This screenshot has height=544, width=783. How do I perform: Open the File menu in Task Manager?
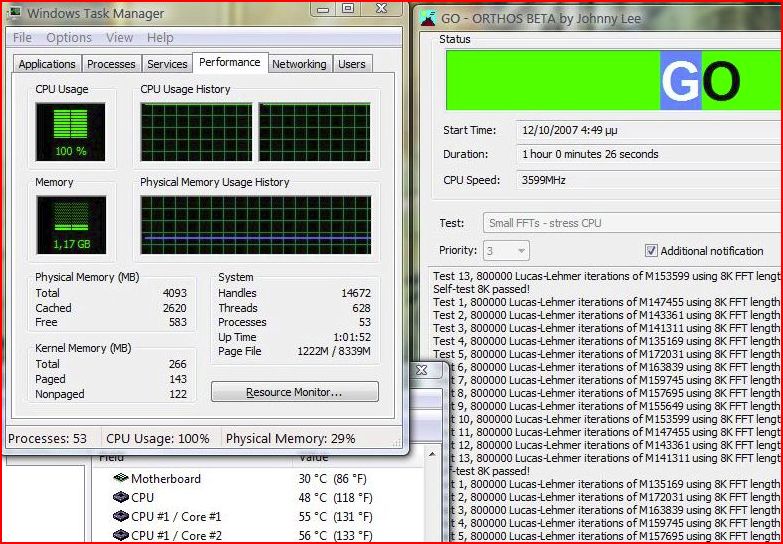(x=22, y=37)
